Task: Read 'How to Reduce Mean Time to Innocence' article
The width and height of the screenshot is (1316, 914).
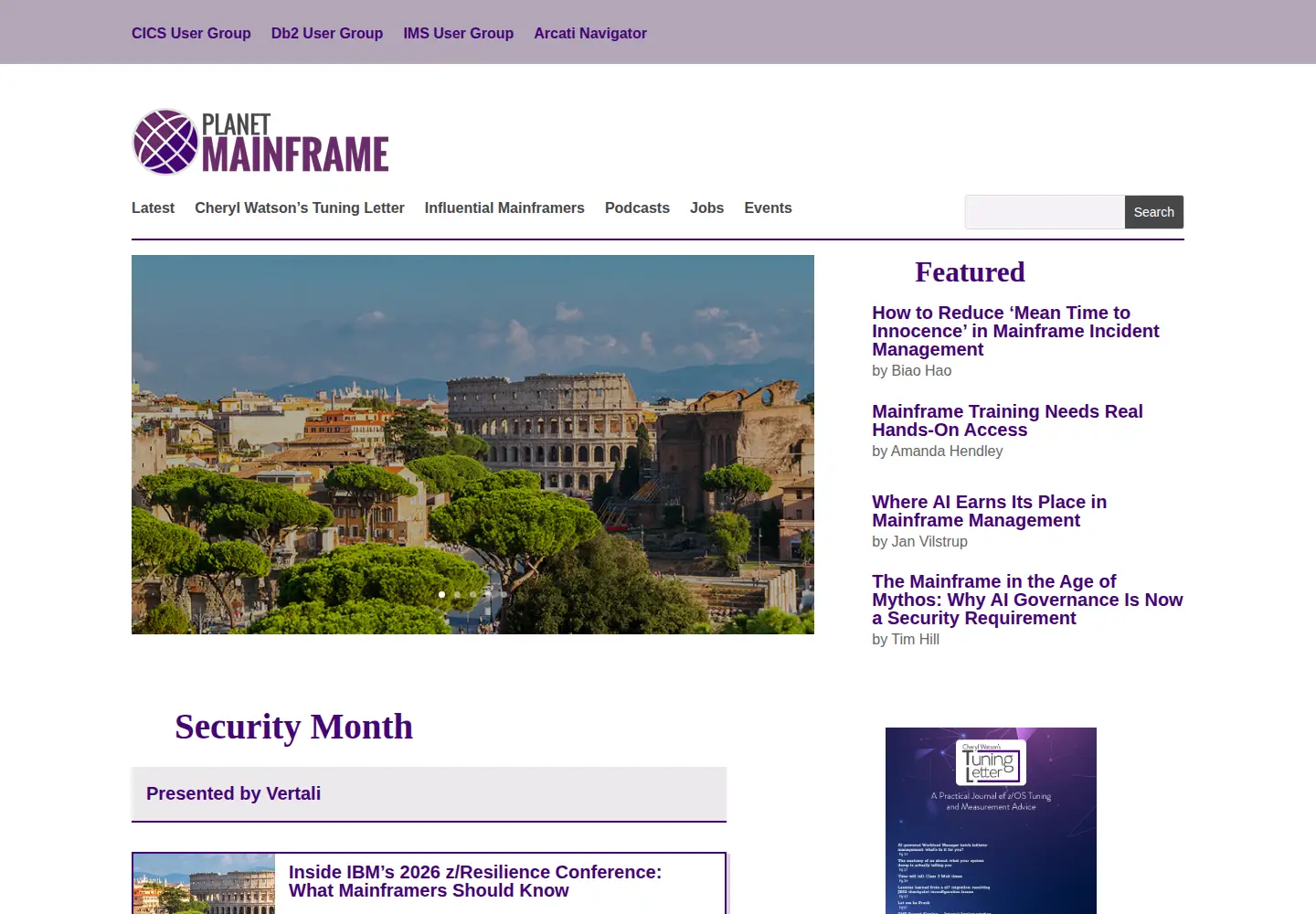Action: (1015, 331)
